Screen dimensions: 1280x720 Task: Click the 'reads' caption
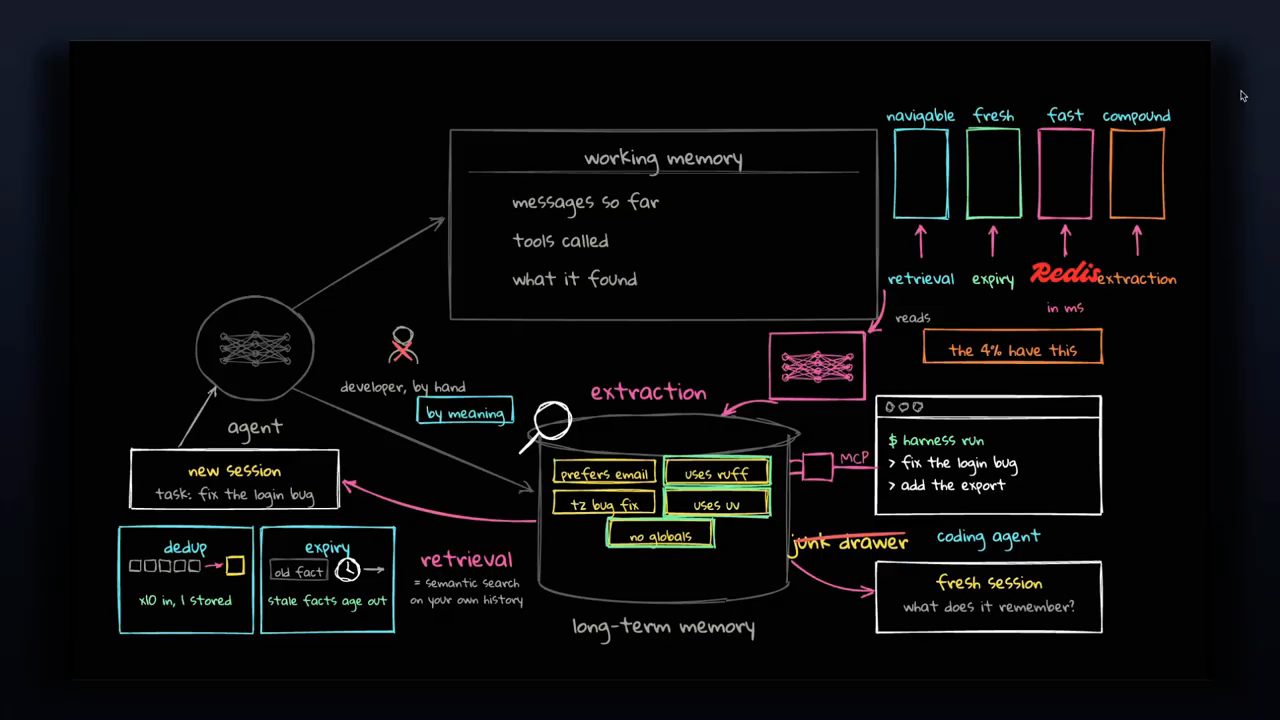coord(913,318)
